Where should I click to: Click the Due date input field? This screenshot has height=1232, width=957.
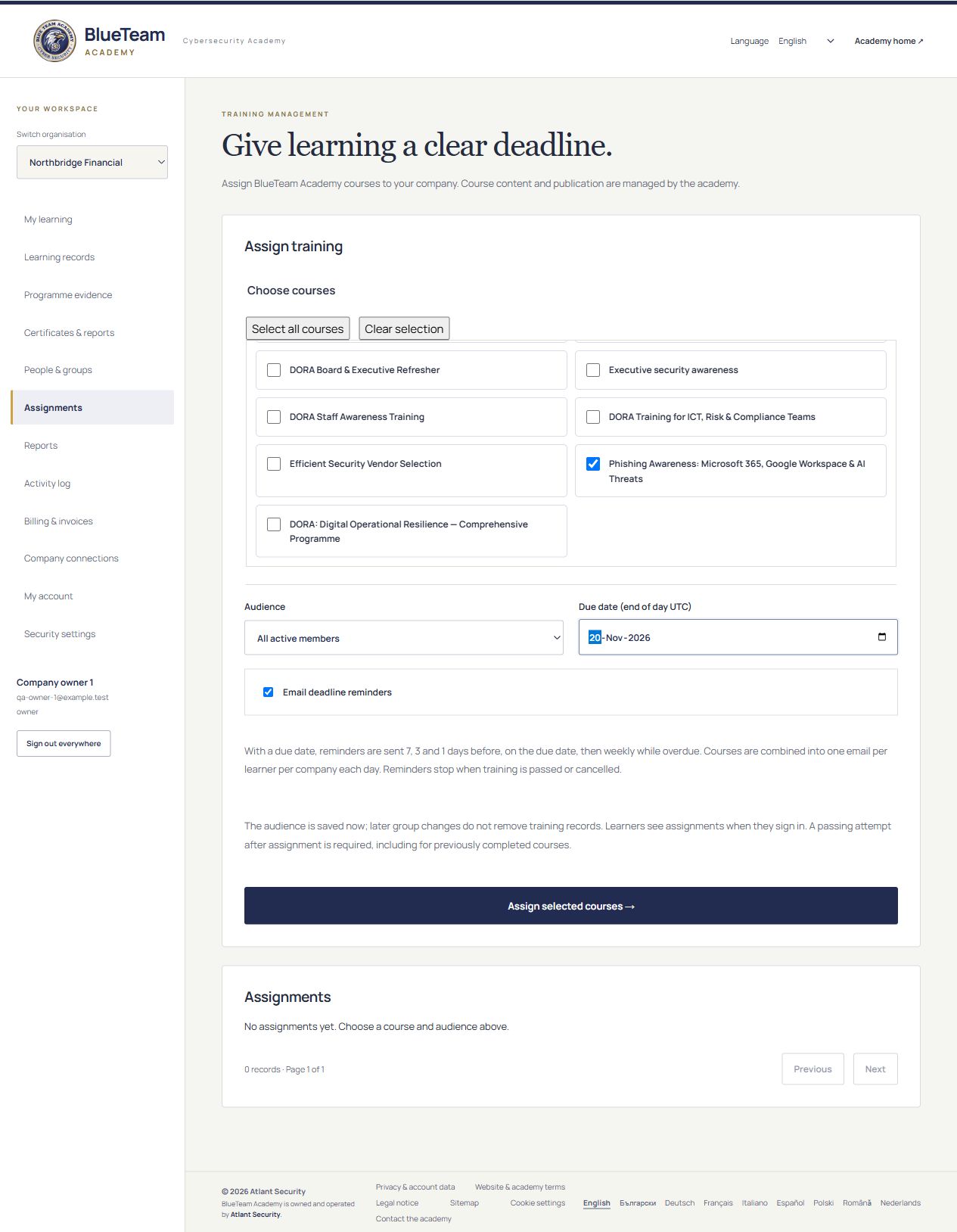point(738,637)
